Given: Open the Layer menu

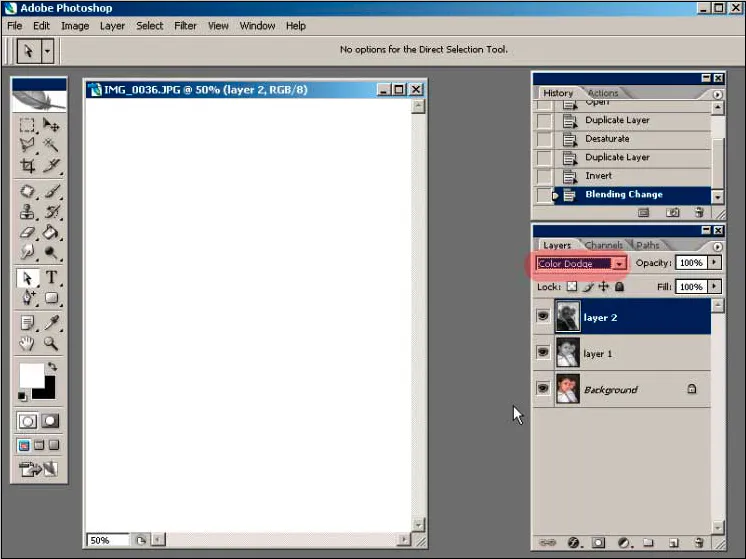Looking at the screenshot, I should tap(112, 26).
